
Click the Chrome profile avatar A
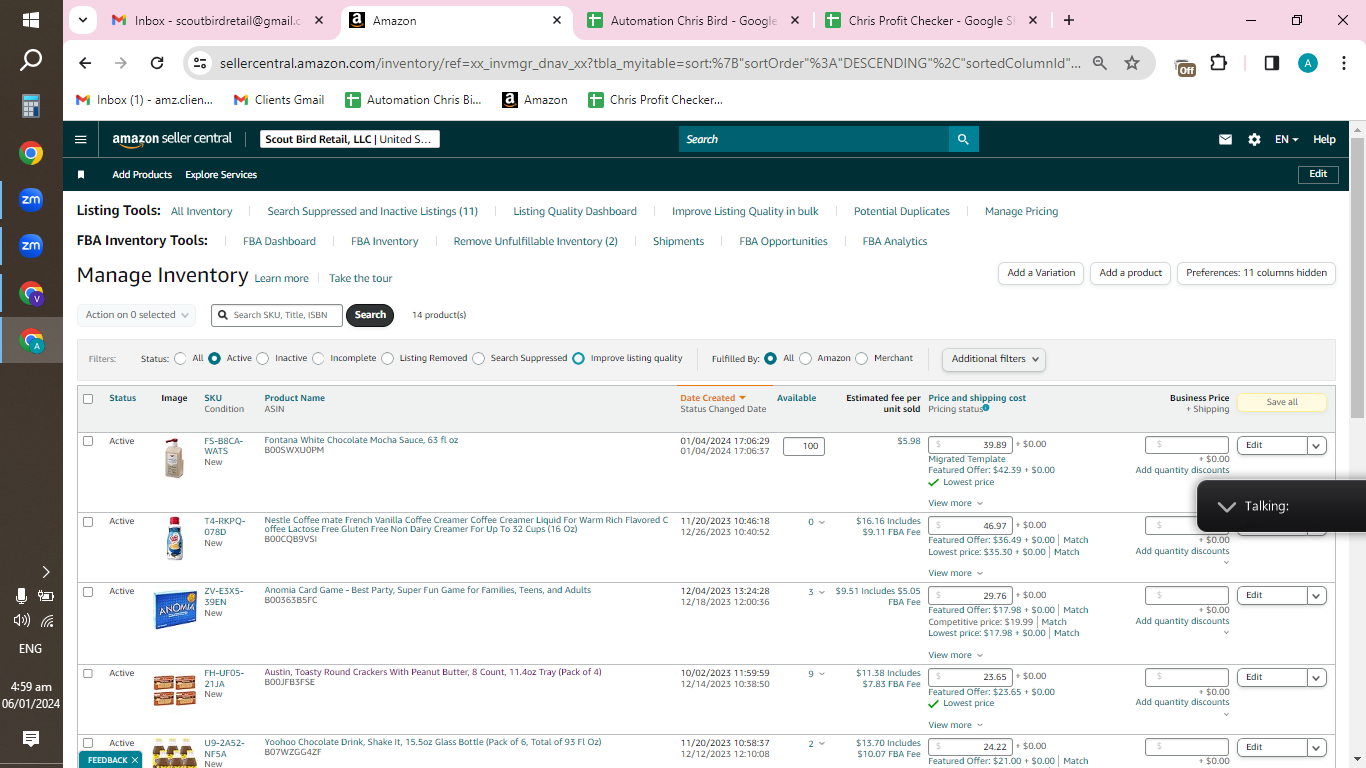click(x=1308, y=63)
